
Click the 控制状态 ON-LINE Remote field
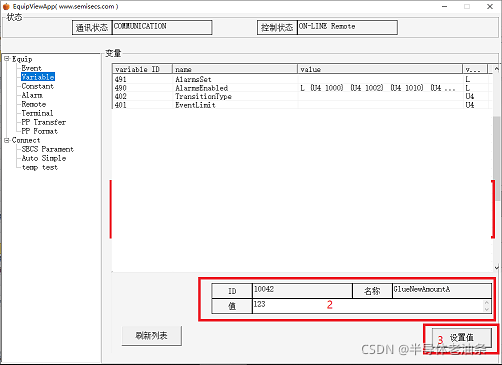click(347, 27)
